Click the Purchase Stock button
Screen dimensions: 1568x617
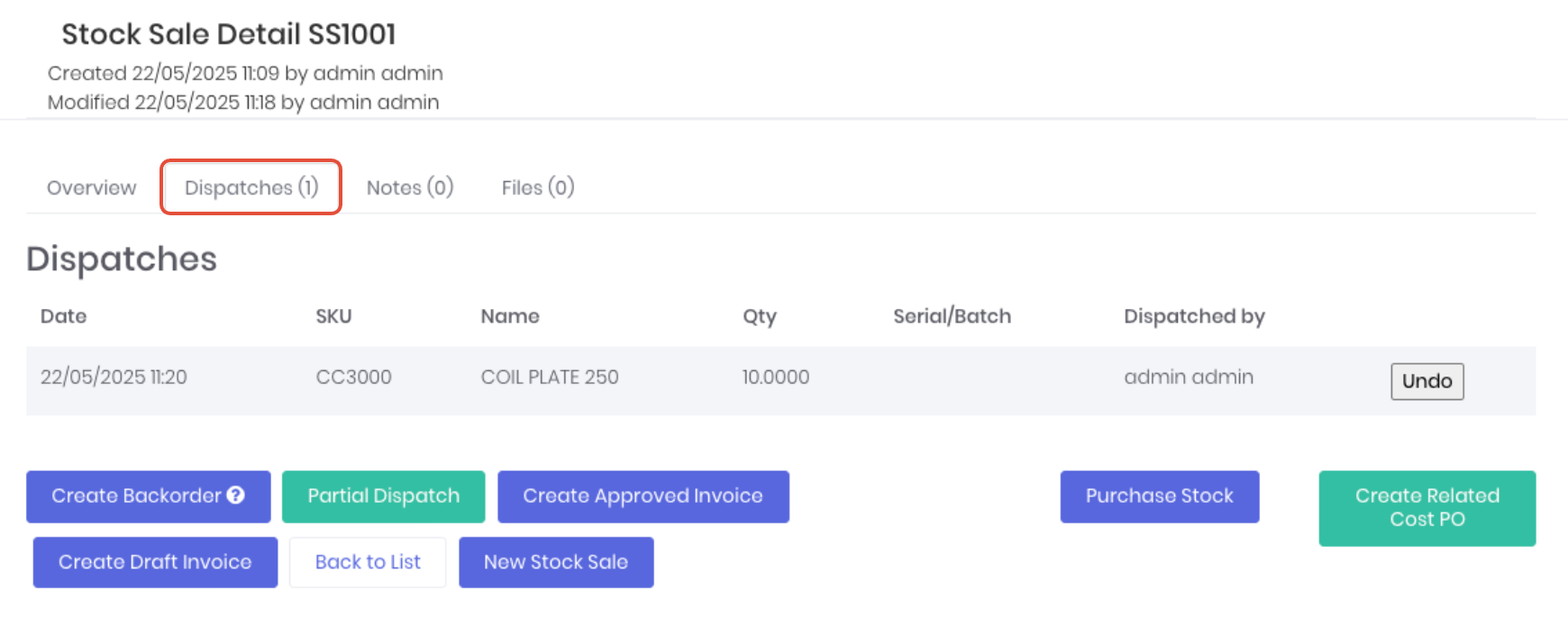pos(1160,496)
